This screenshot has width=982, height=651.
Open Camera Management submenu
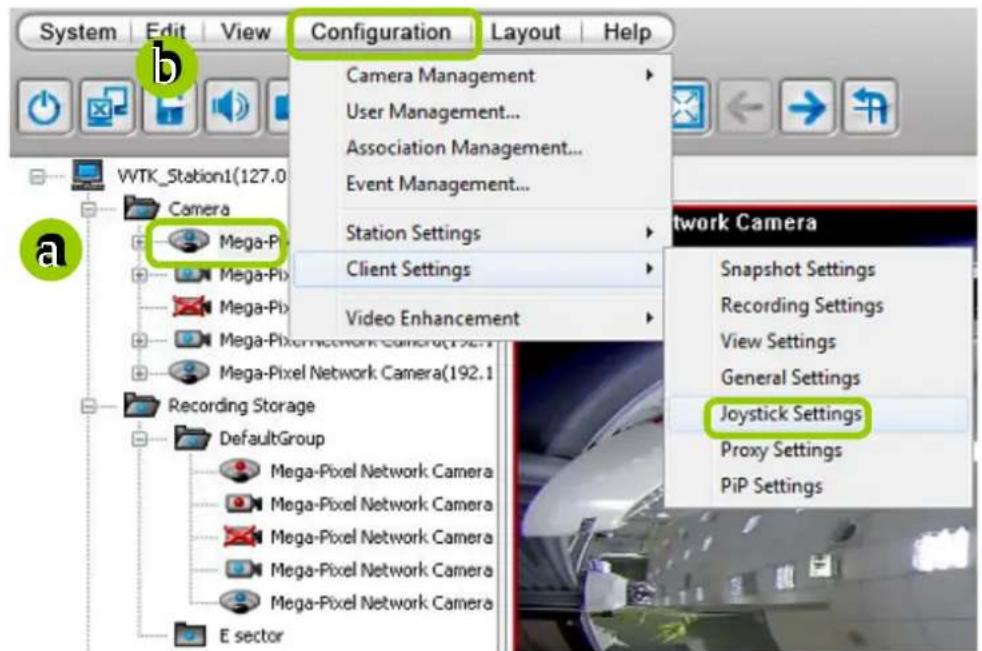(x=482, y=75)
